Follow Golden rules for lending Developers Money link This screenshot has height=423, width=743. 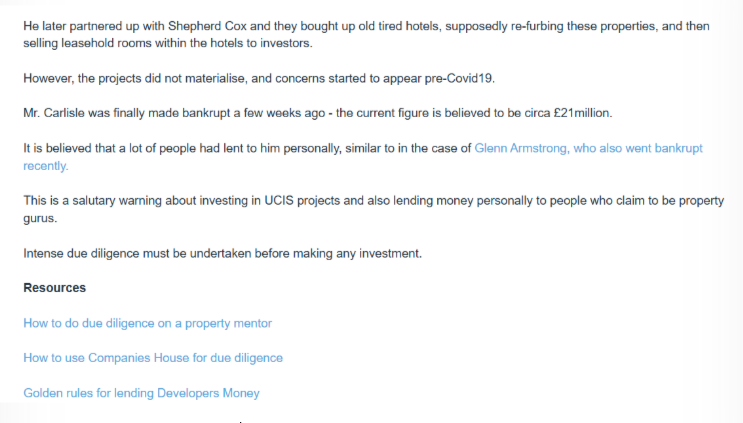pos(141,393)
